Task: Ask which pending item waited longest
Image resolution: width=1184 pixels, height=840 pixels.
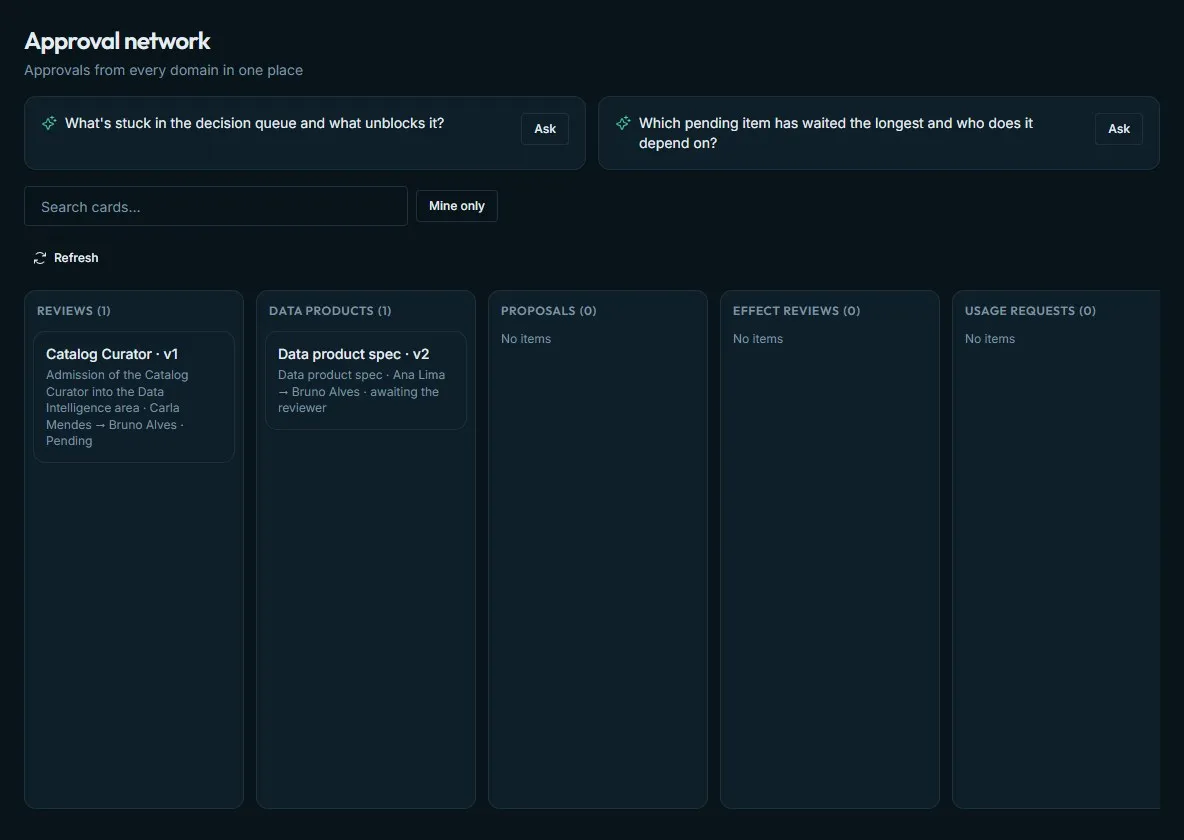Action: click(x=1118, y=129)
